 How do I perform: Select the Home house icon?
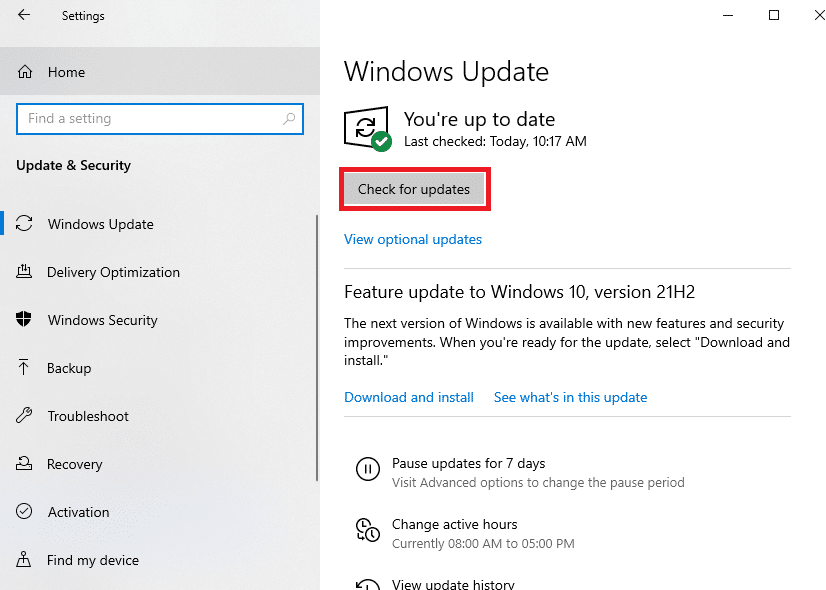click(24, 72)
